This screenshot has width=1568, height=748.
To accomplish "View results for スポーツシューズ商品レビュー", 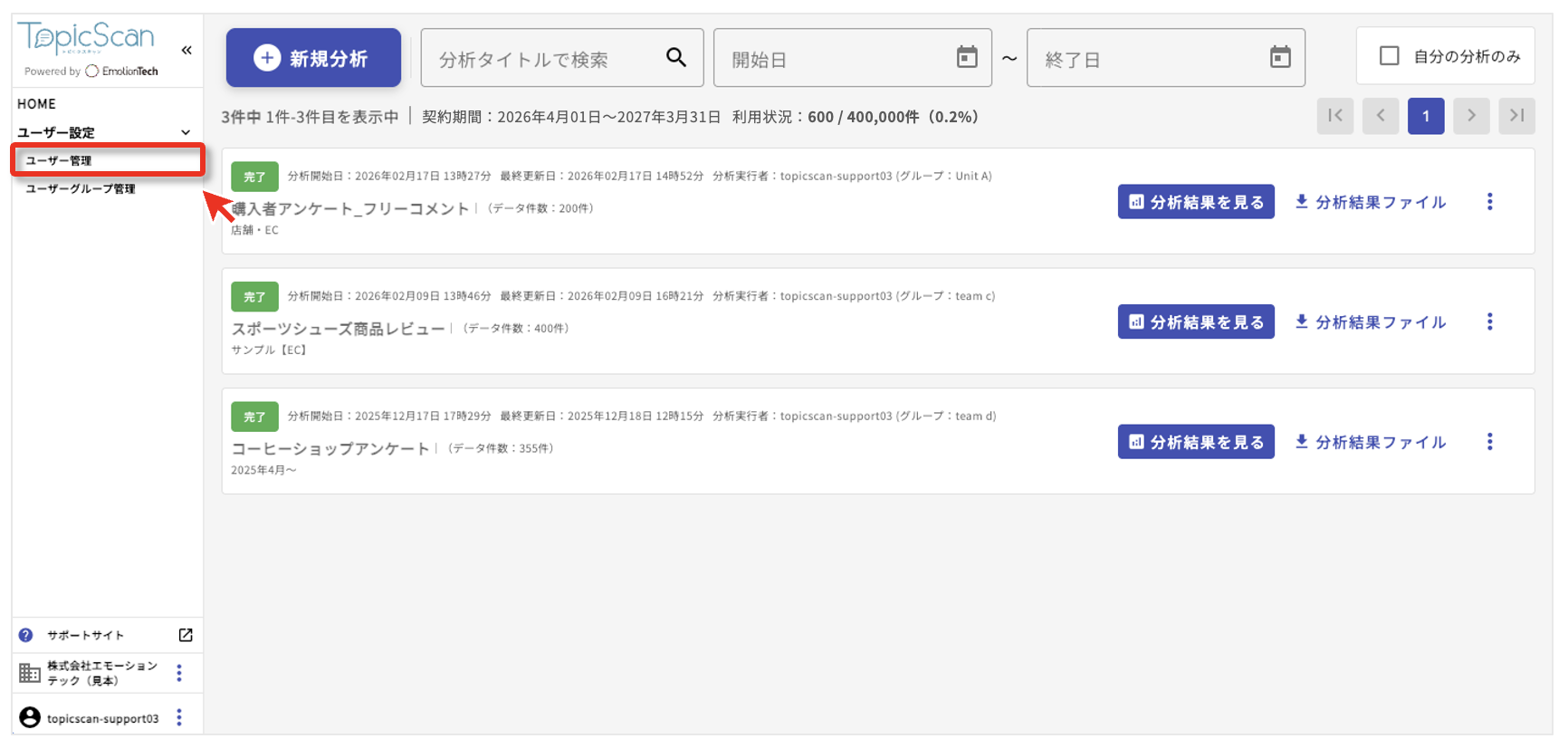I will [x=1195, y=322].
